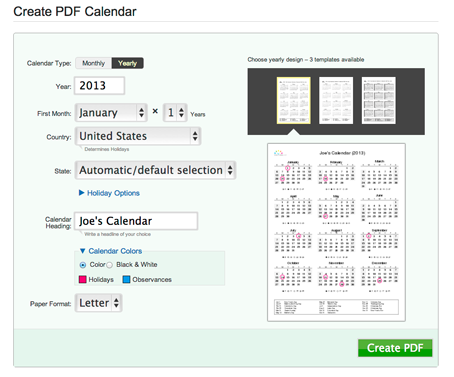Select the Yearly calendar type tab
The height and width of the screenshot is (377, 454).
point(127,63)
